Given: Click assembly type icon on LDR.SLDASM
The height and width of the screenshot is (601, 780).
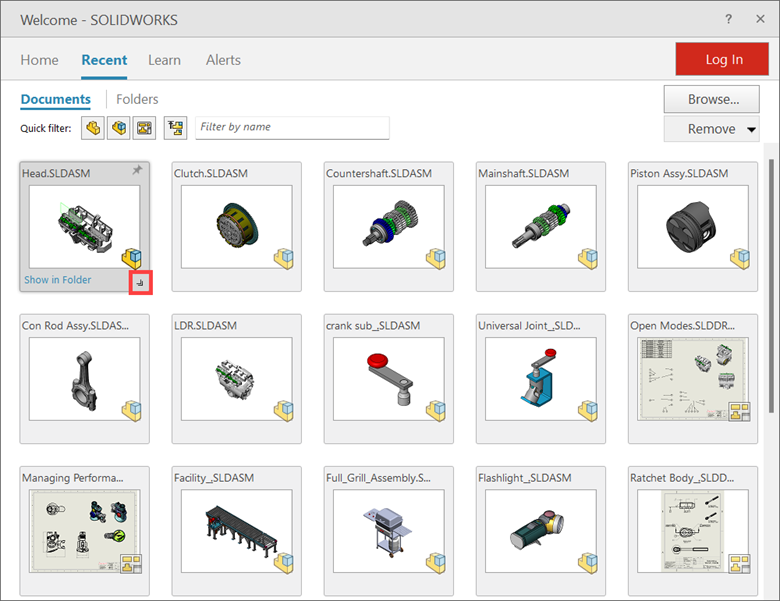Looking at the screenshot, I should click(x=284, y=411).
